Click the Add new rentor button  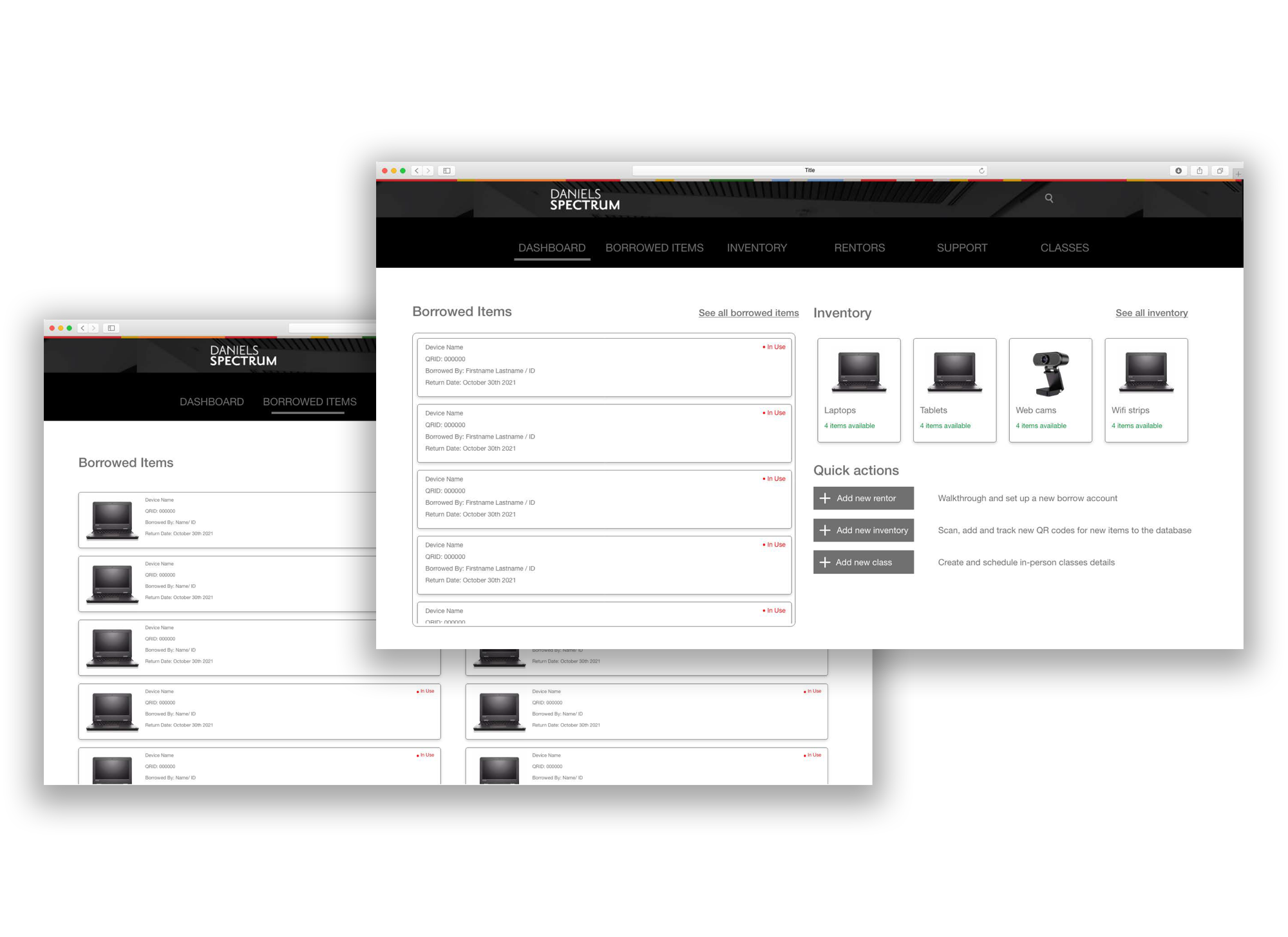coord(863,498)
